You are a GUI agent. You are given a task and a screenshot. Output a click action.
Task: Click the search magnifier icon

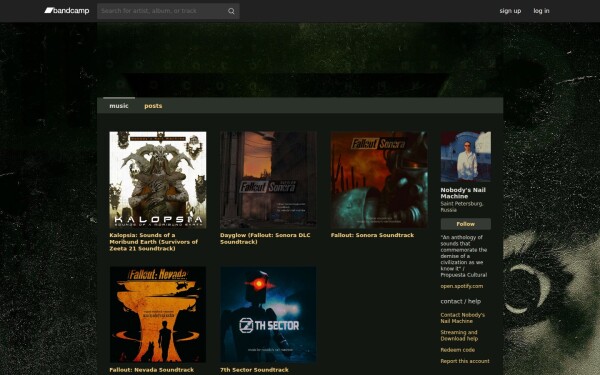click(x=231, y=11)
